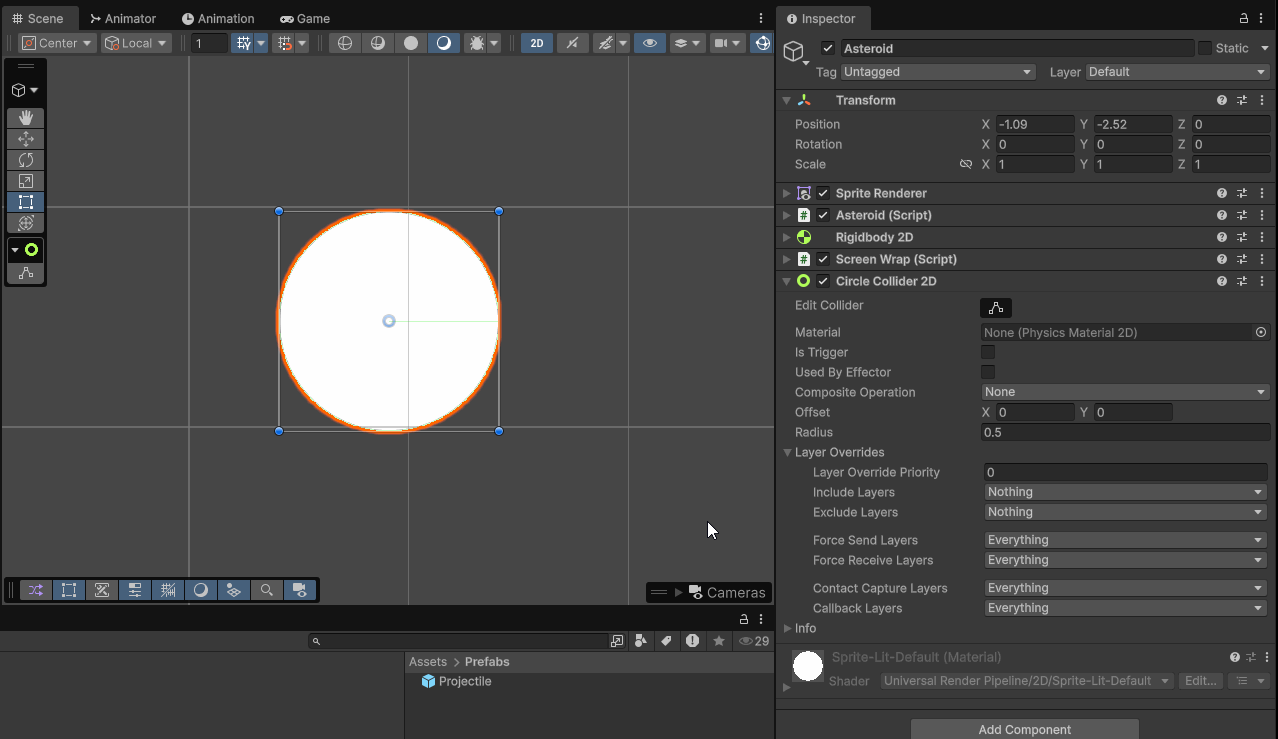This screenshot has width=1278, height=739.
Task: Expand the Rigidbody 2D component
Action: pos(787,237)
